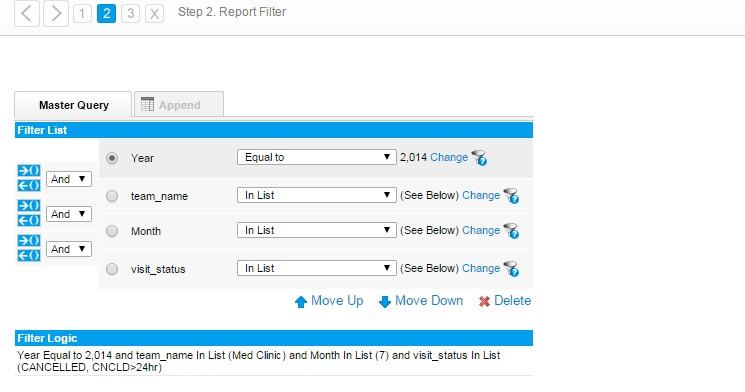Open the Month operator In List dropdown

316,230
